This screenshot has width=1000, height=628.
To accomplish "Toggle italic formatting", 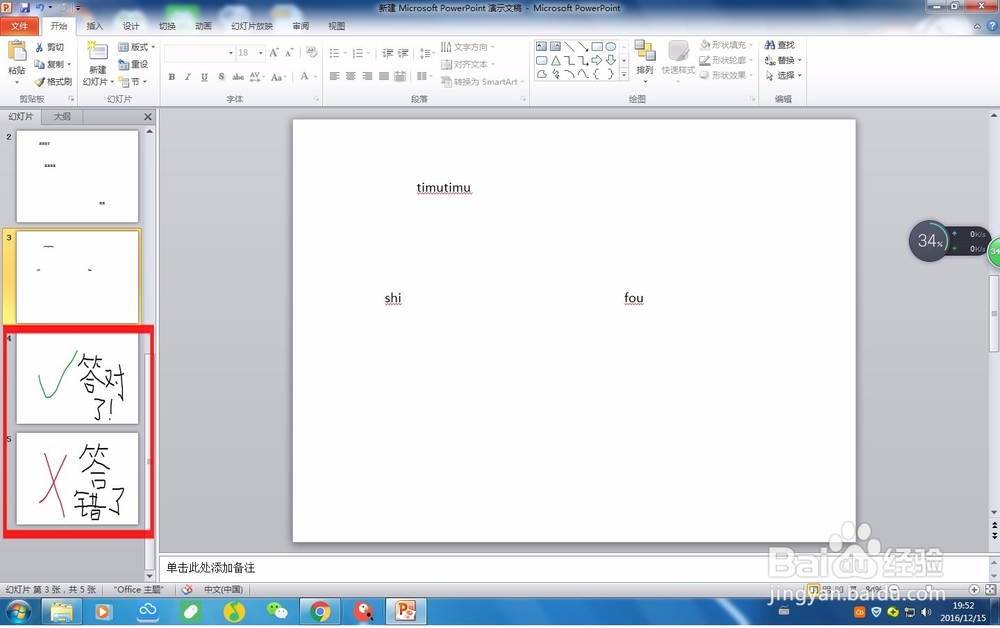I will (x=186, y=76).
